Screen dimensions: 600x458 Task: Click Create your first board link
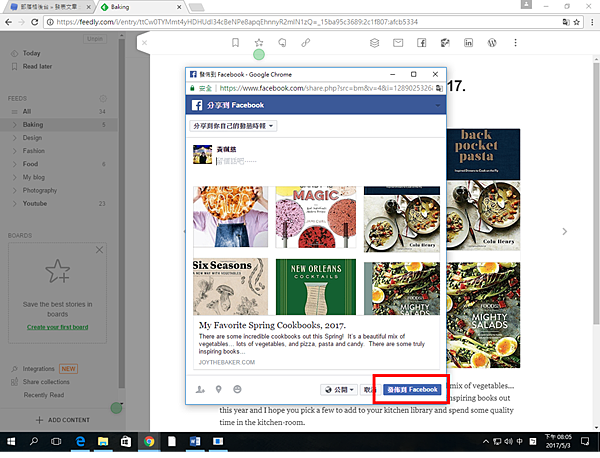click(x=57, y=327)
